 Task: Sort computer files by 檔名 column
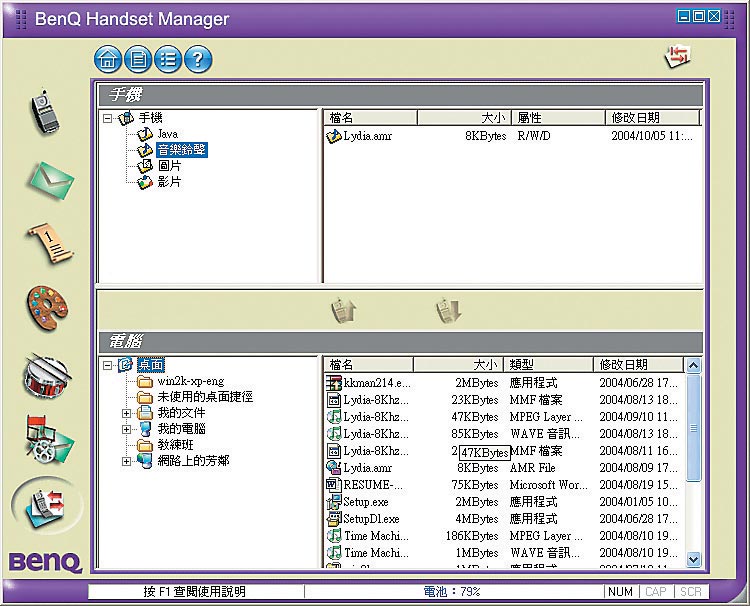369,365
